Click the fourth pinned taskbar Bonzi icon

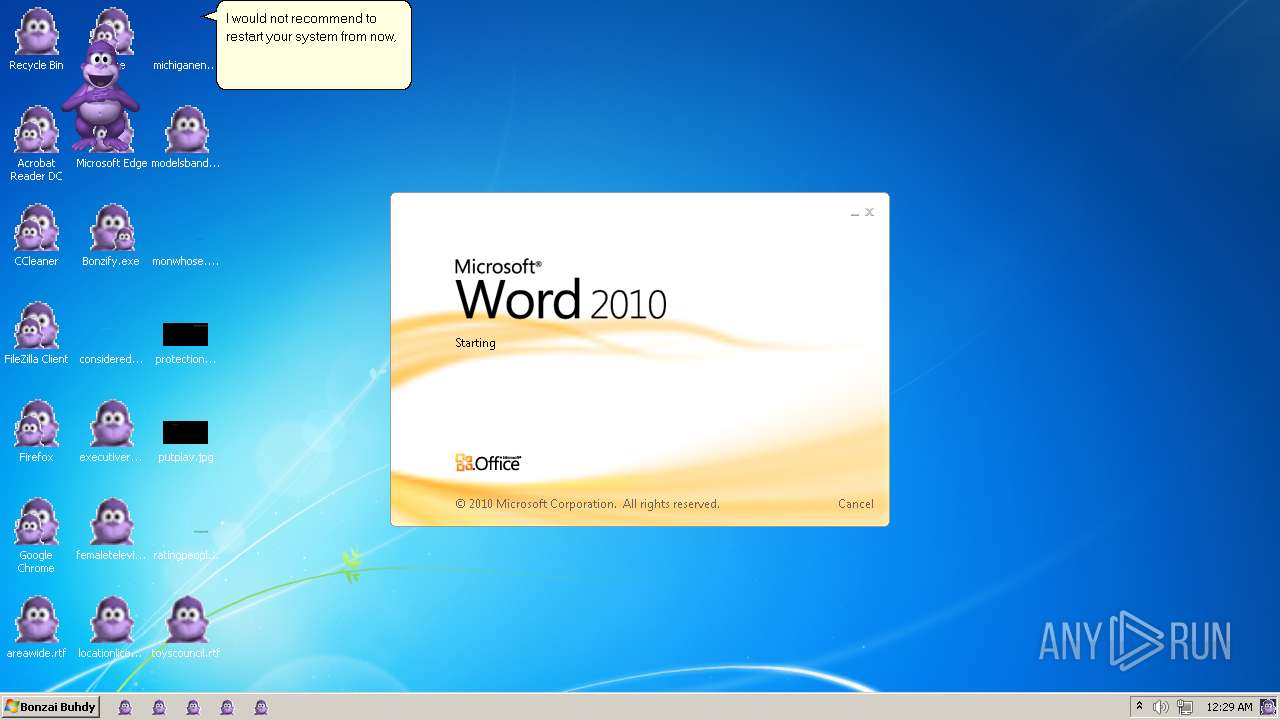227,707
